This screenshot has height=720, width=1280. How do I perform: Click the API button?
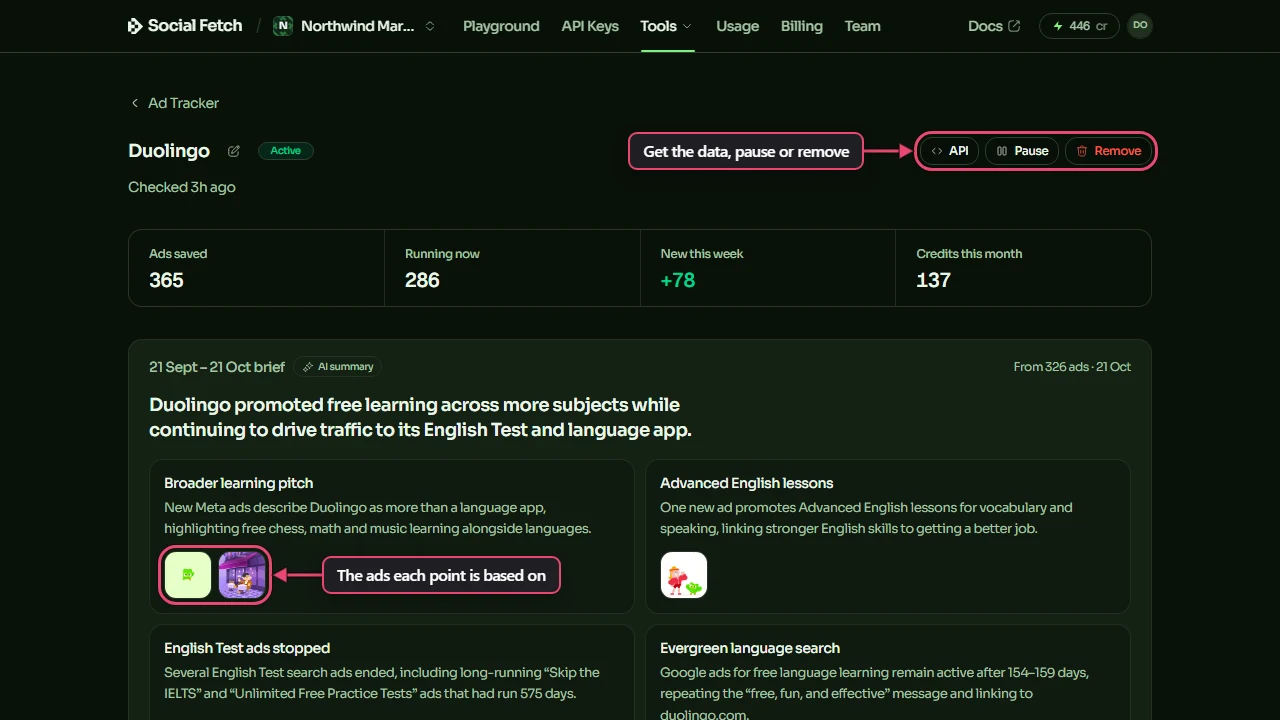tap(950, 151)
